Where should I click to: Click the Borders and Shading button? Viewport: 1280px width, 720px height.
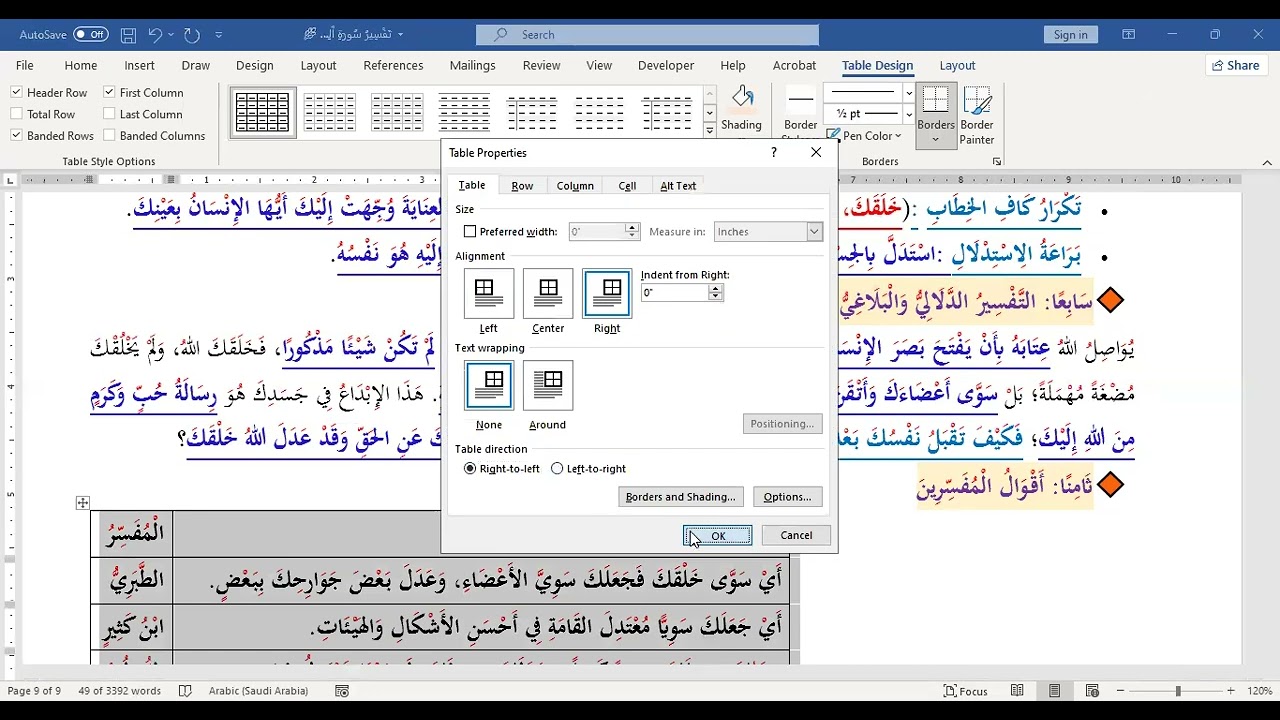tap(680, 497)
